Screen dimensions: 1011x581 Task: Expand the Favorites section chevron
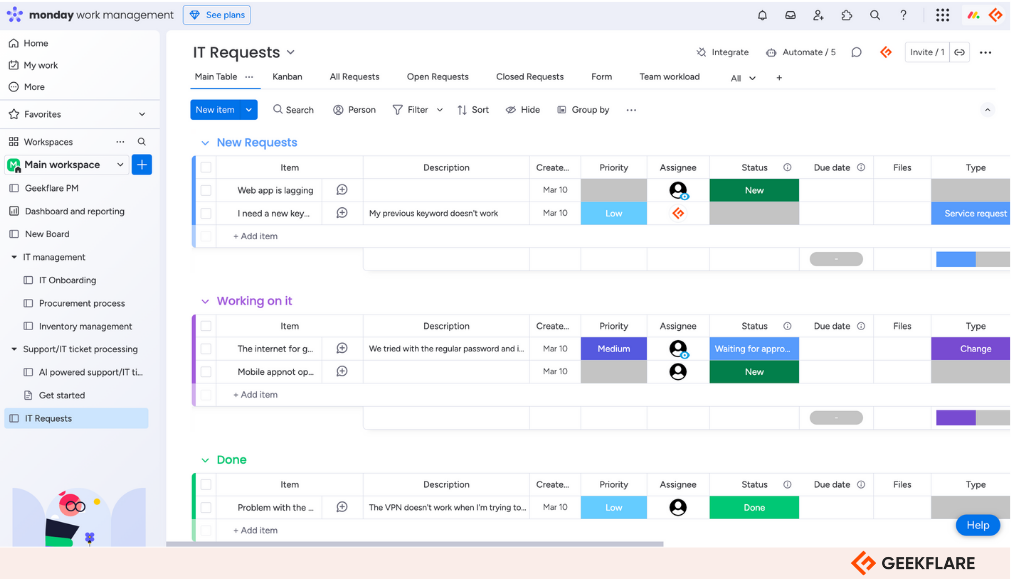pyautogui.click(x=142, y=114)
